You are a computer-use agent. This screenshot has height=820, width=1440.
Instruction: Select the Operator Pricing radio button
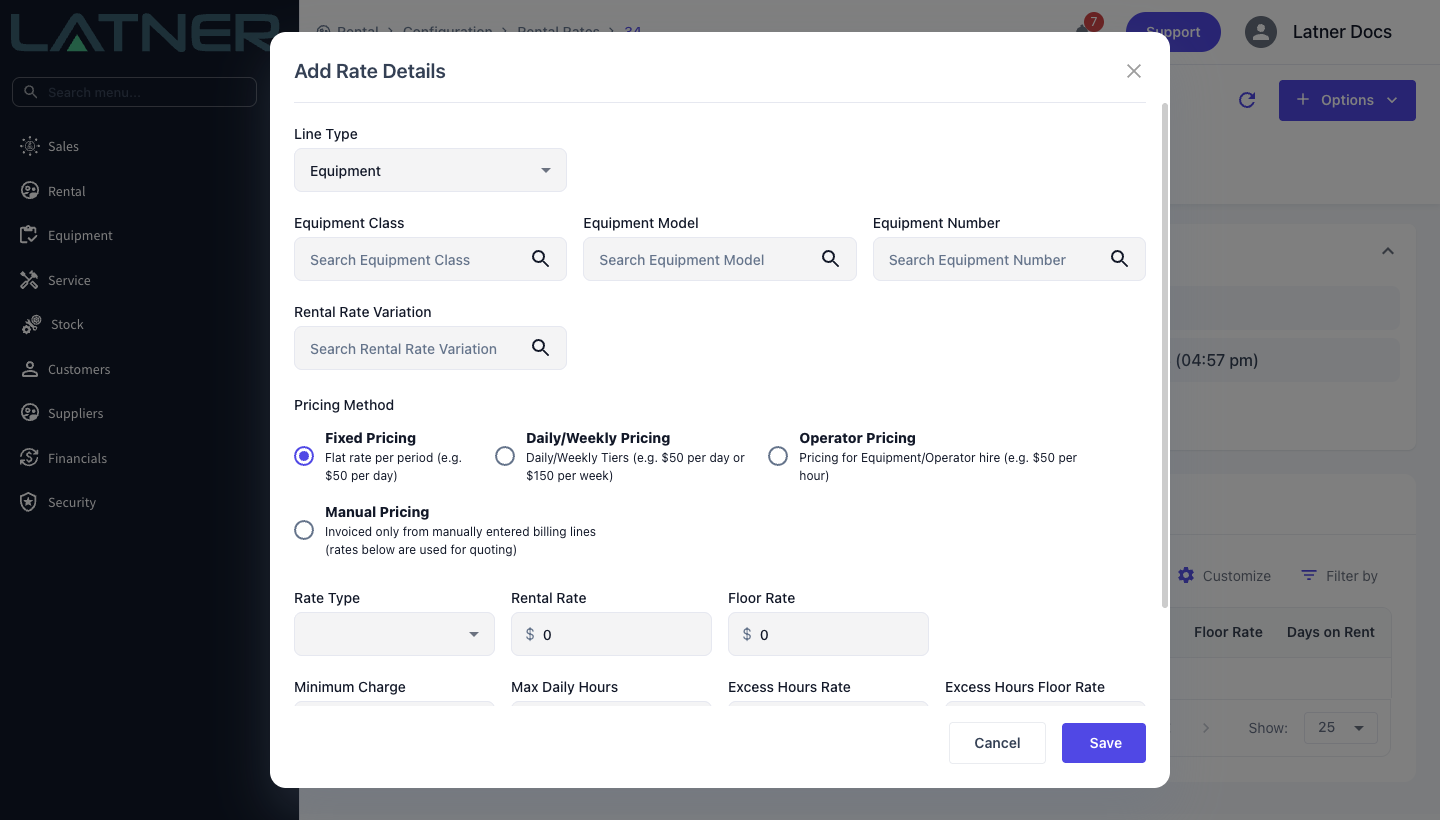click(x=778, y=456)
